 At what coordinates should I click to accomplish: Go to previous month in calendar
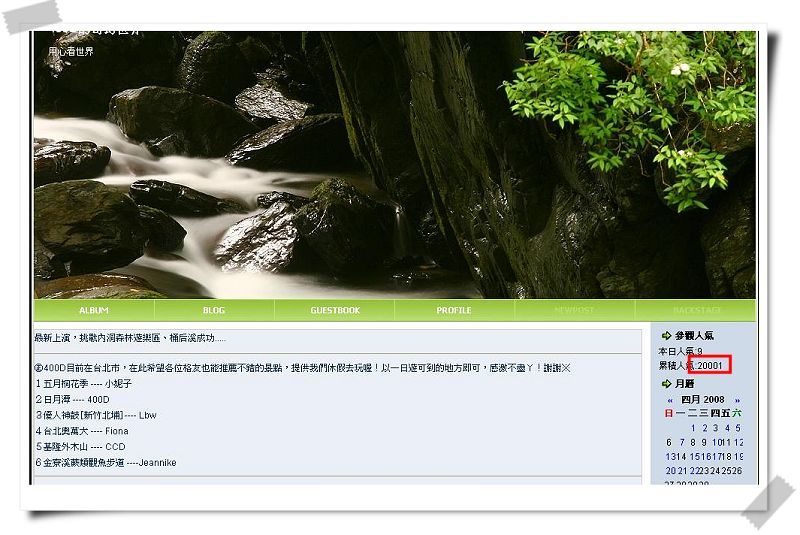pos(670,400)
